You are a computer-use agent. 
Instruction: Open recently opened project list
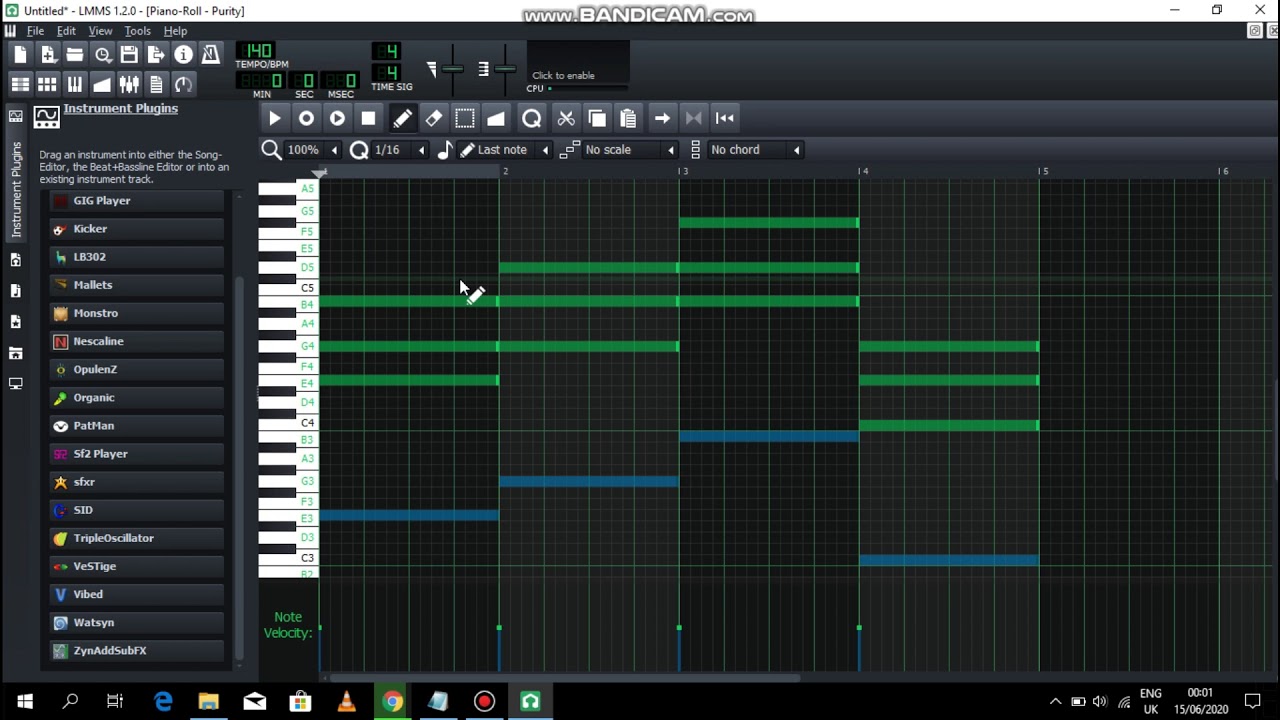pos(102,55)
